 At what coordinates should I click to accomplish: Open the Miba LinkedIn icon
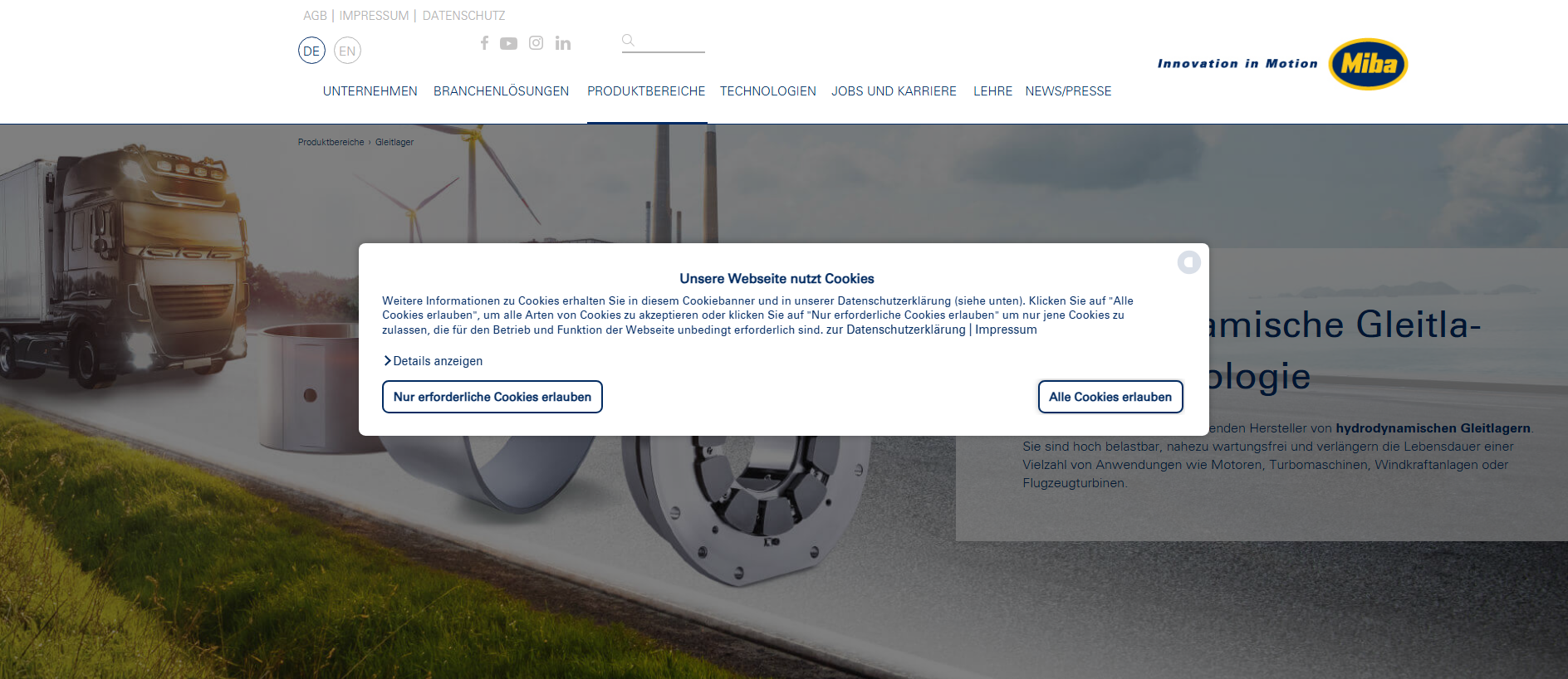[563, 43]
